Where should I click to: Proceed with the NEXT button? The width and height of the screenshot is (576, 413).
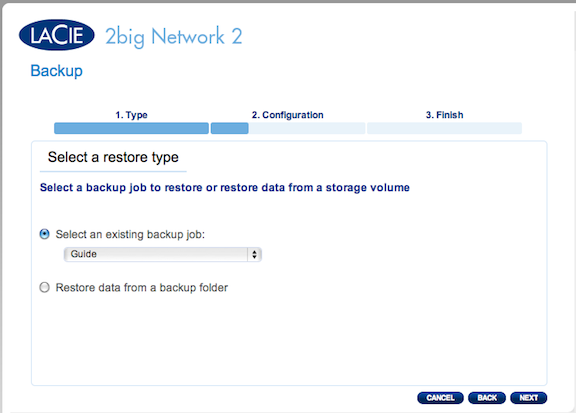click(529, 398)
